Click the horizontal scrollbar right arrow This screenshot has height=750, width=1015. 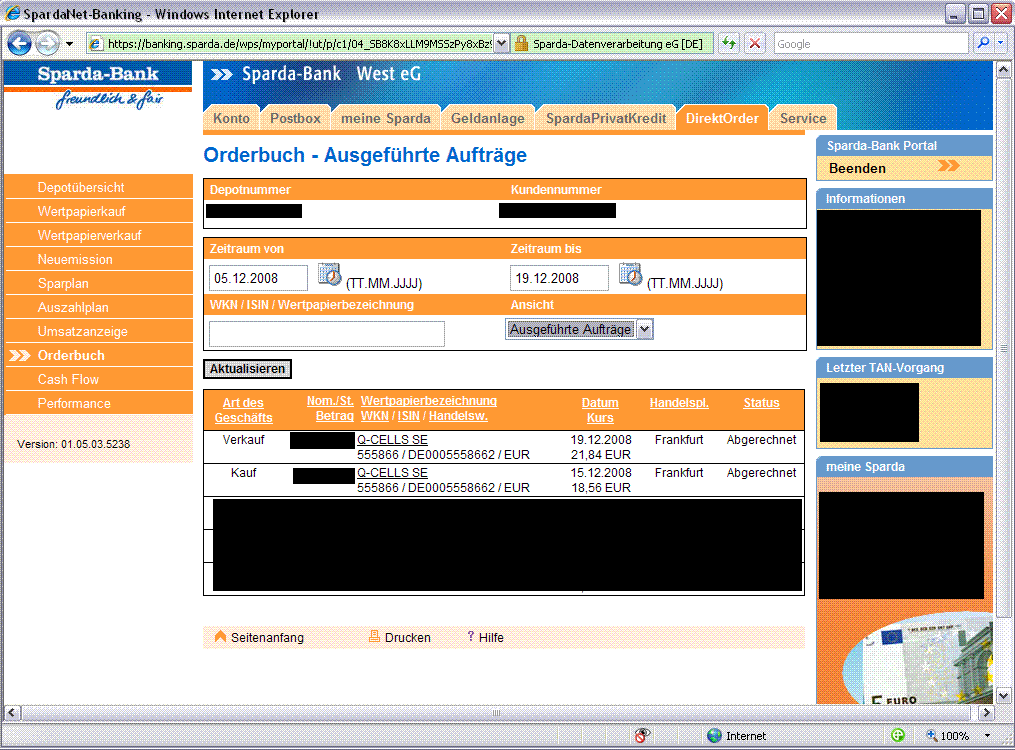pos(986,712)
